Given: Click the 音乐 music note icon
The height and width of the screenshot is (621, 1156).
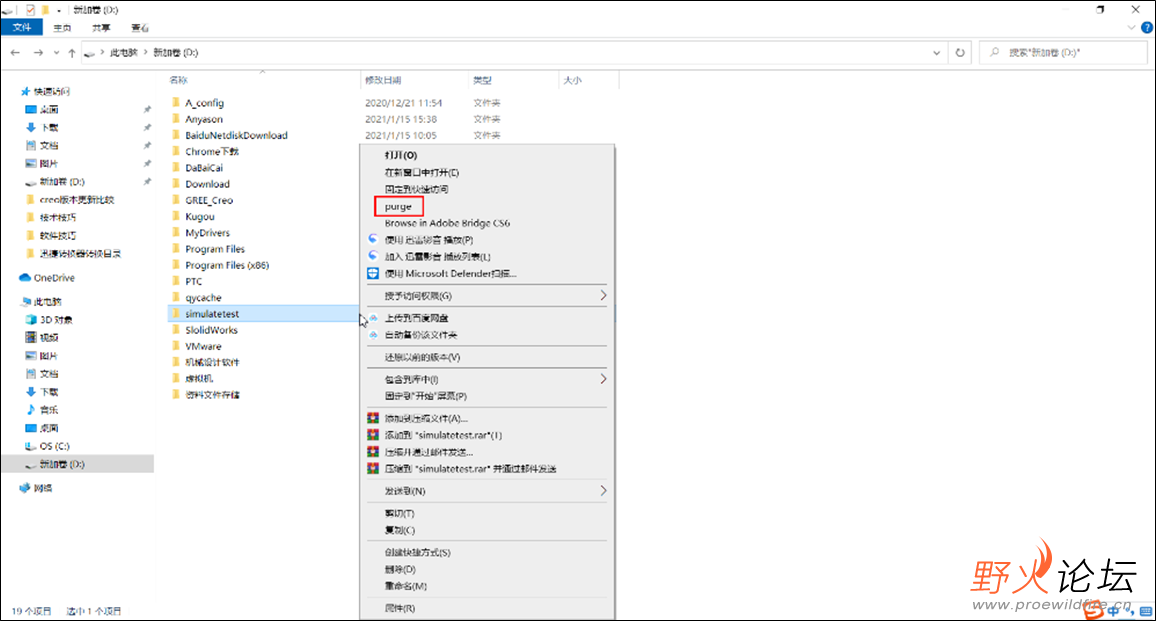Looking at the screenshot, I should tap(30, 410).
